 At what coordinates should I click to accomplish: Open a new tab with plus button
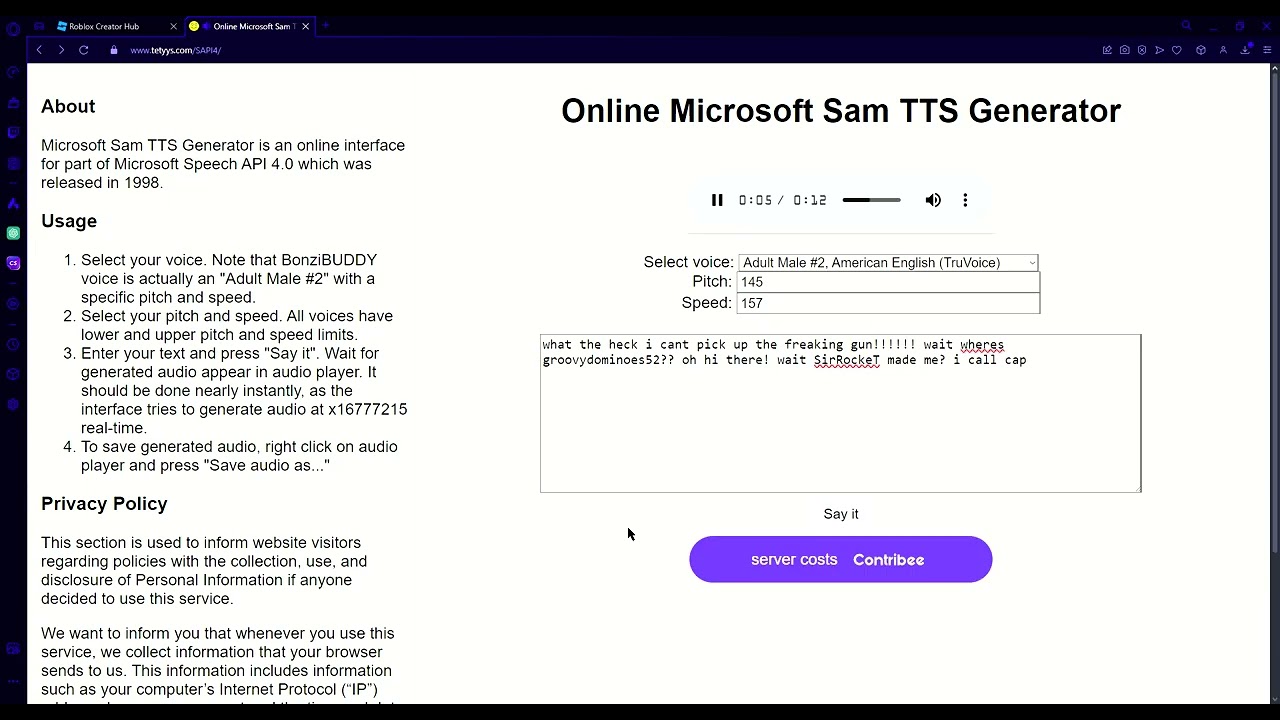pos(325,26)
